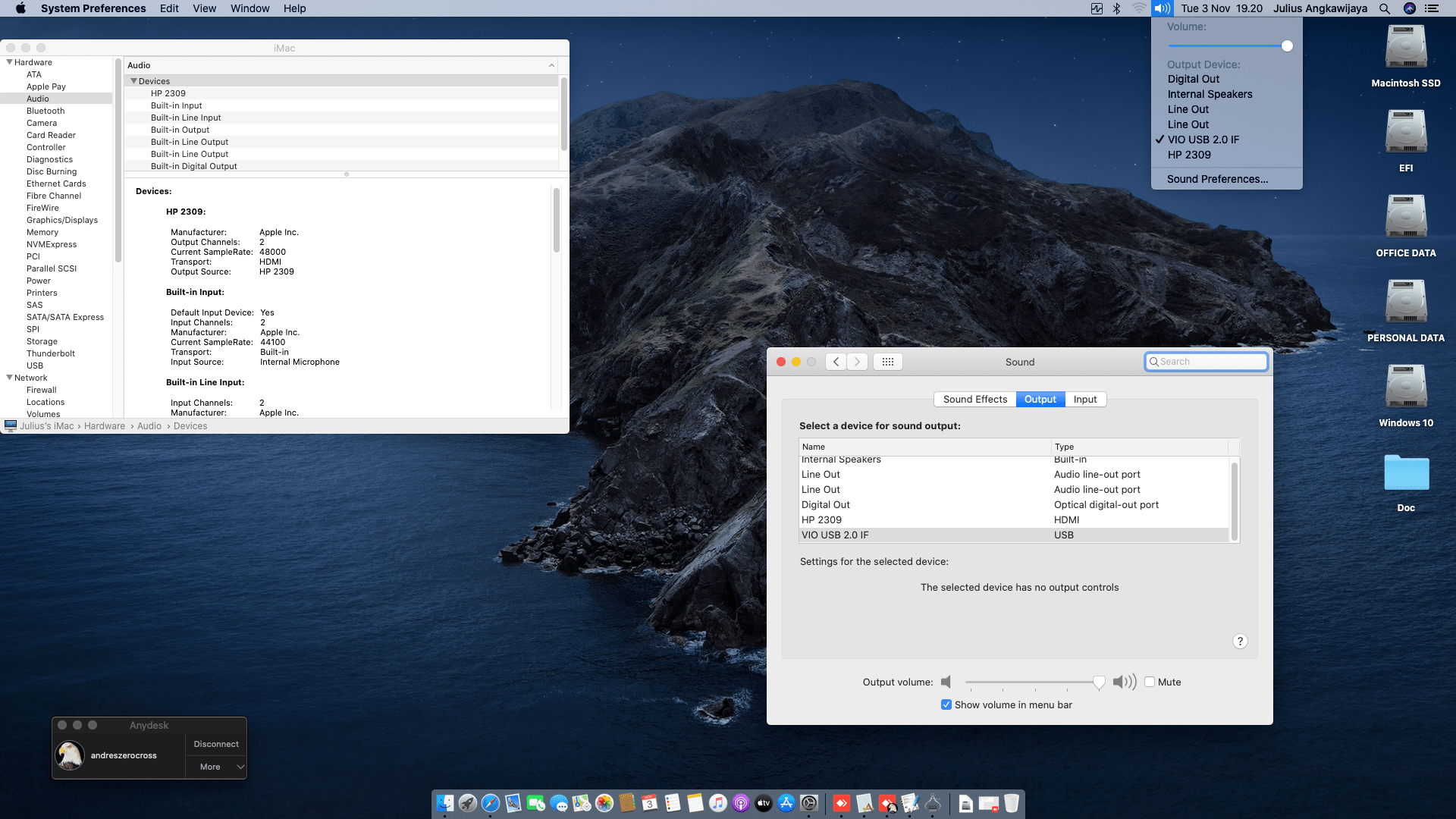Open FaceTime from the Dock
Screen dimensions: 1456x819
pyautogui.click(x=536, y=803)
